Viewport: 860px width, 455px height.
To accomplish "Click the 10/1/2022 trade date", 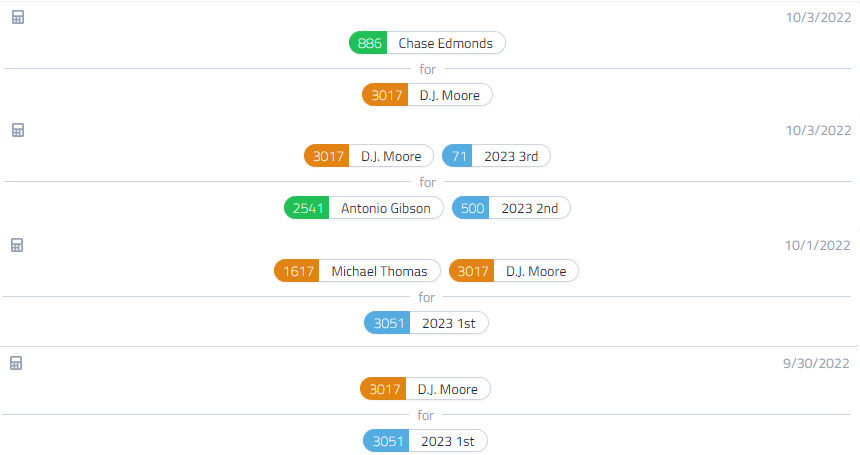I will point(817,246).
